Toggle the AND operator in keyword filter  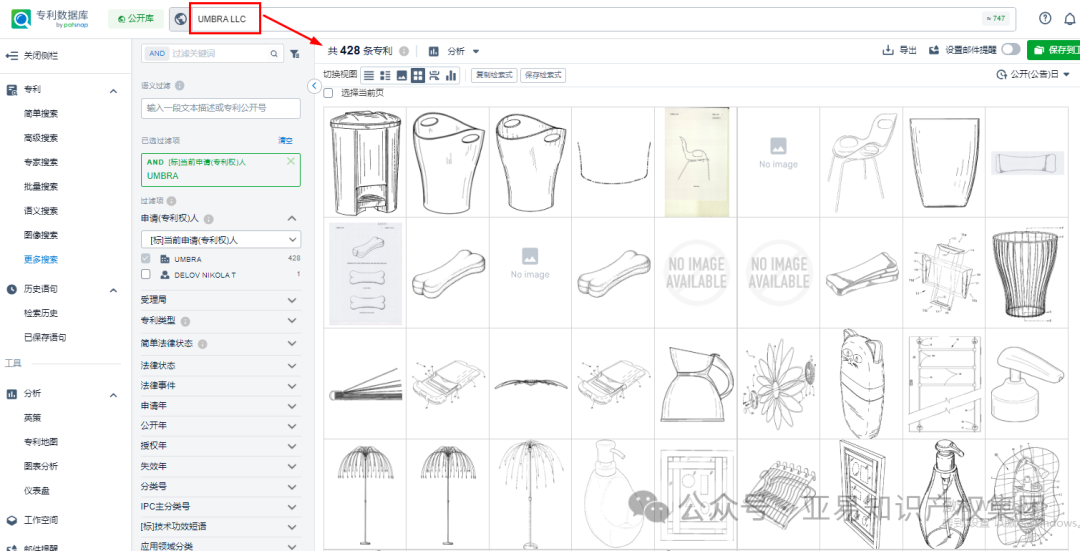pos(157,53)
